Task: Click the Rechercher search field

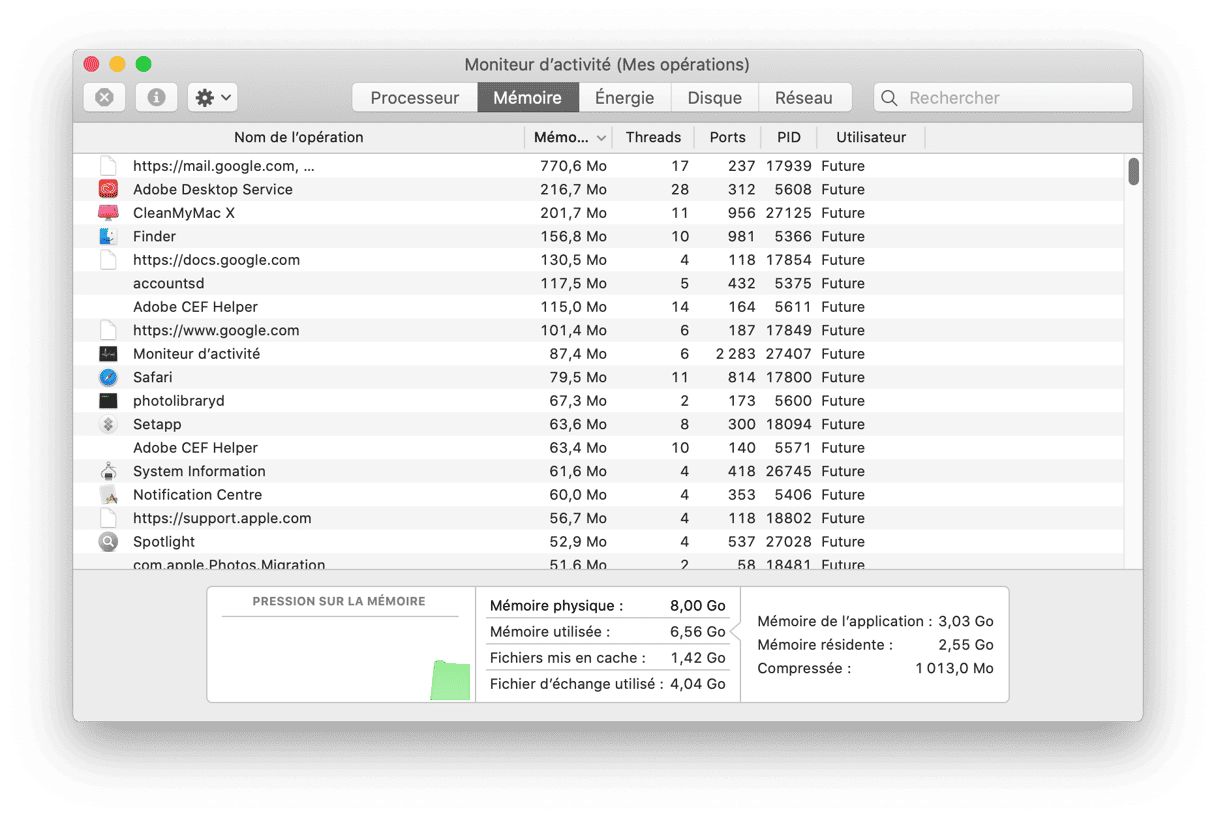Action: tap(1003, 98)
